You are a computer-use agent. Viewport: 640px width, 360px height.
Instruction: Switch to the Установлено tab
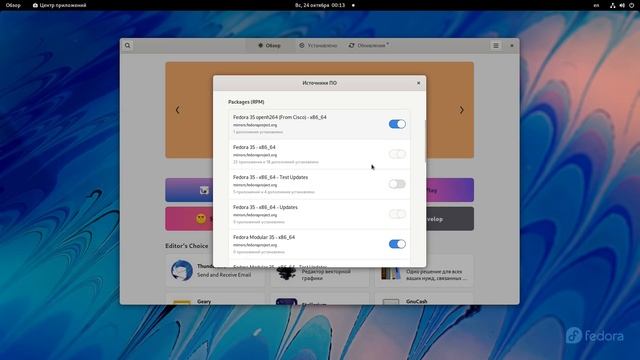[318, 46]
